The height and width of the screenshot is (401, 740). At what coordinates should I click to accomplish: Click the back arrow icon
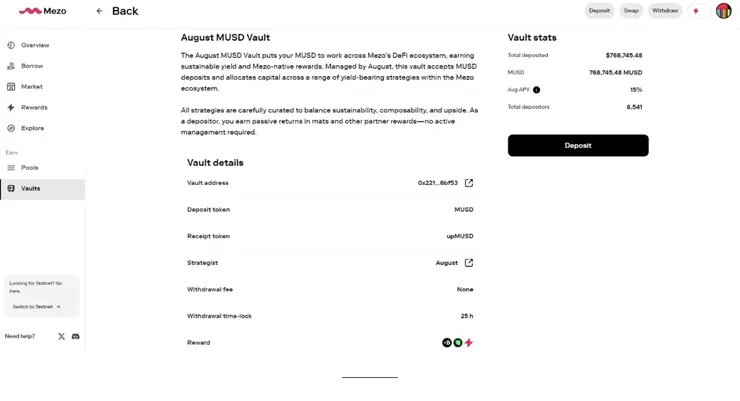click(99, 11)
